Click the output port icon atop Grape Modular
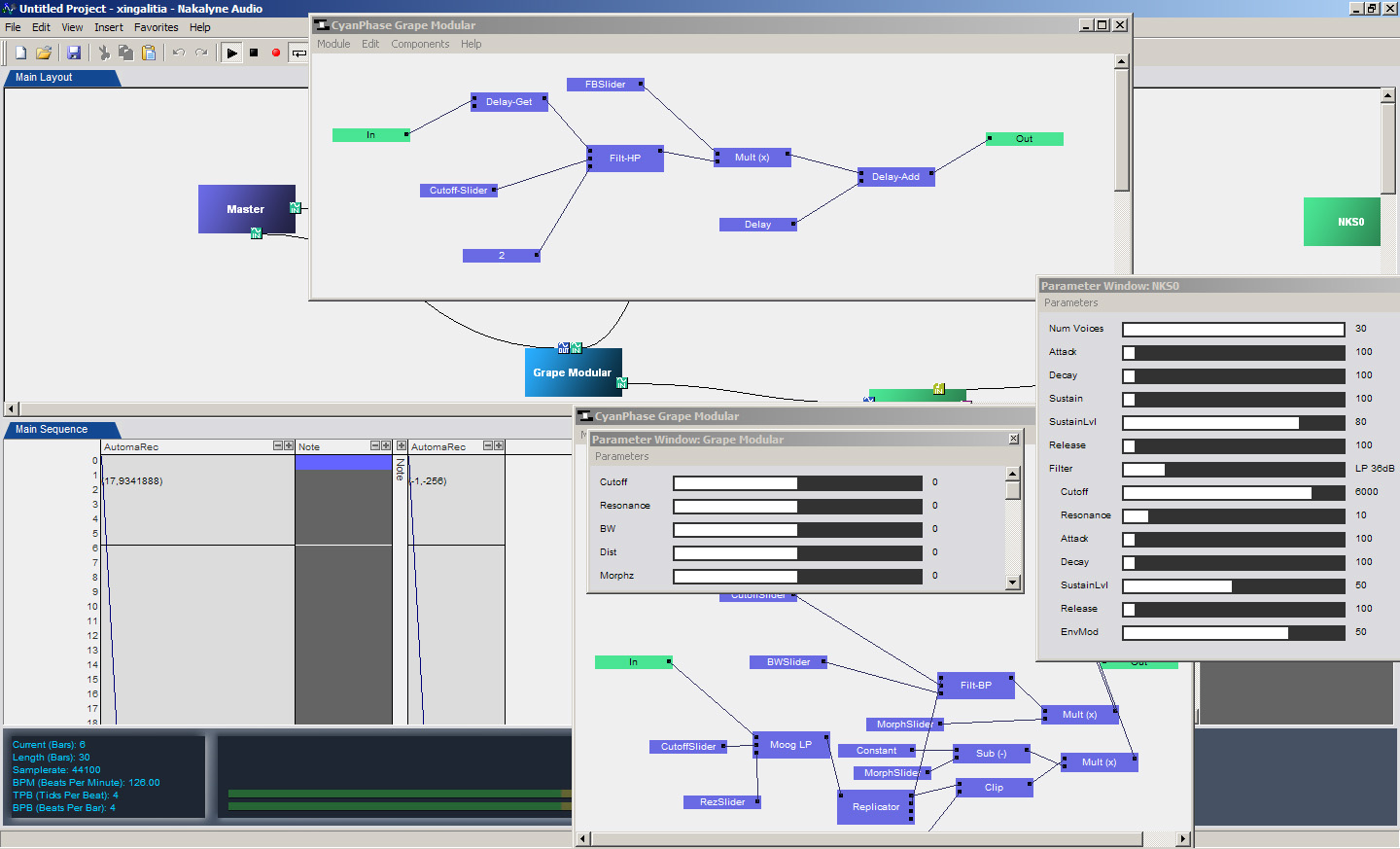This screenshot has height=849, width=1400. pos(564,347)
